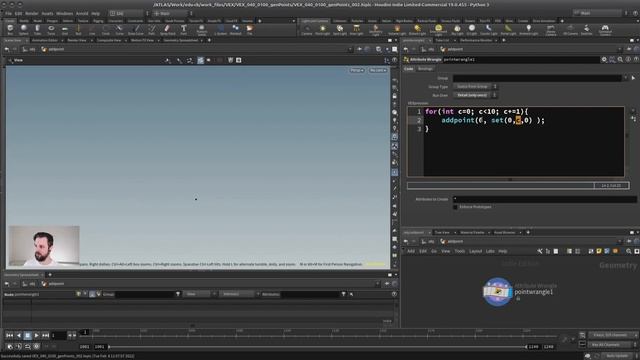
Task: Open the Arnold menu
Action: (x=82, y=13)
